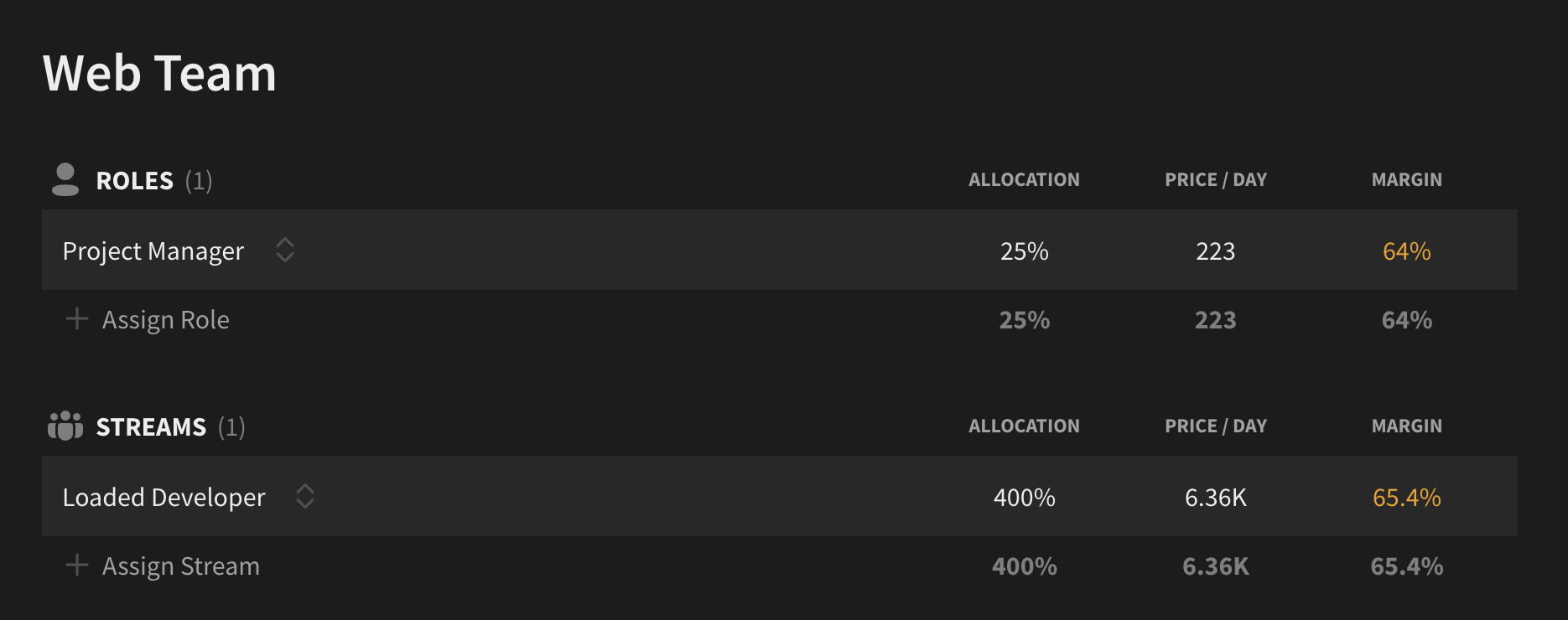Click Assign Role link
The height and width of the screenshot is (620, 1568).
[166, 320]
